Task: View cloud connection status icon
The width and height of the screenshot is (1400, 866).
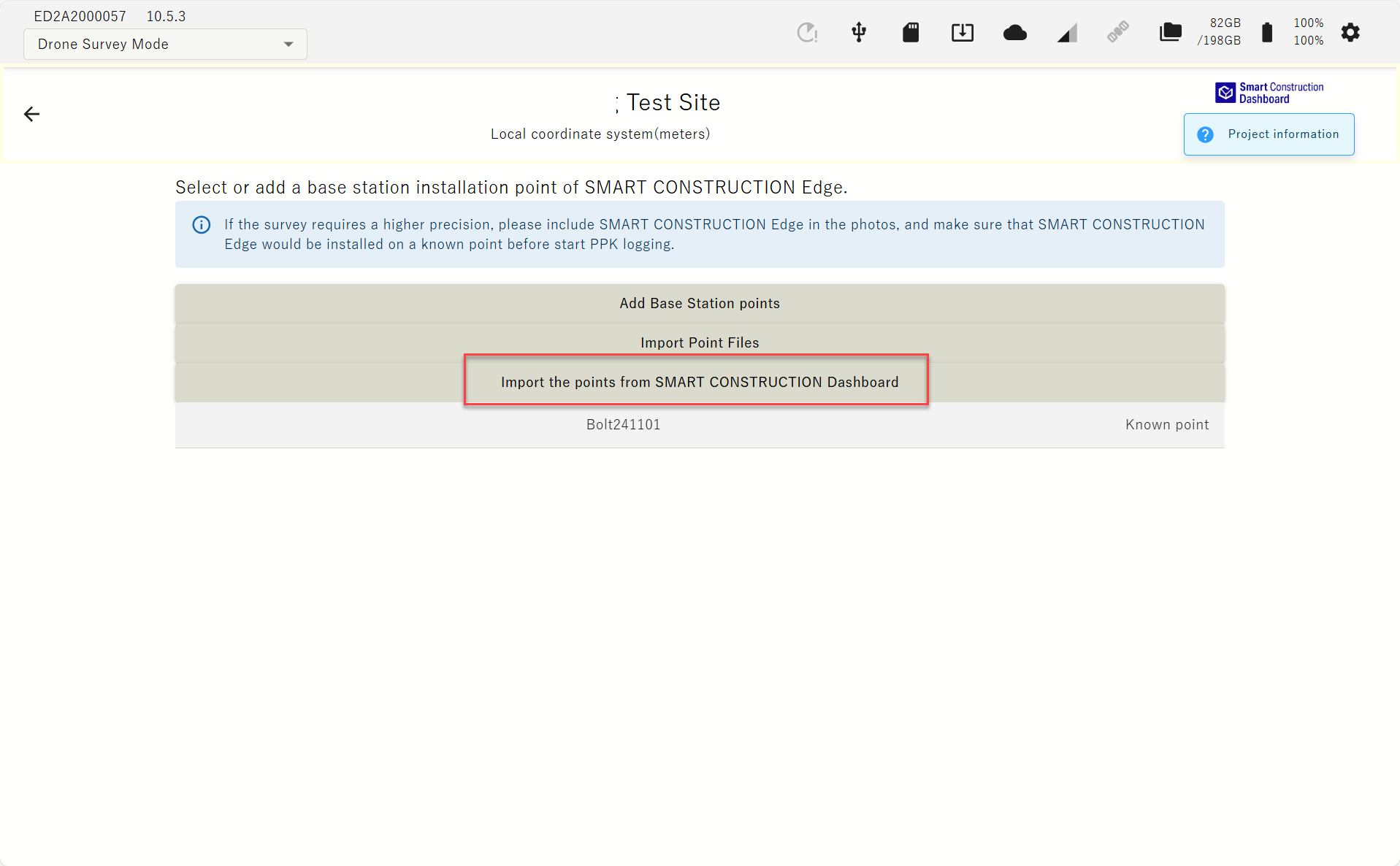Action: [x=1015, y=33]
